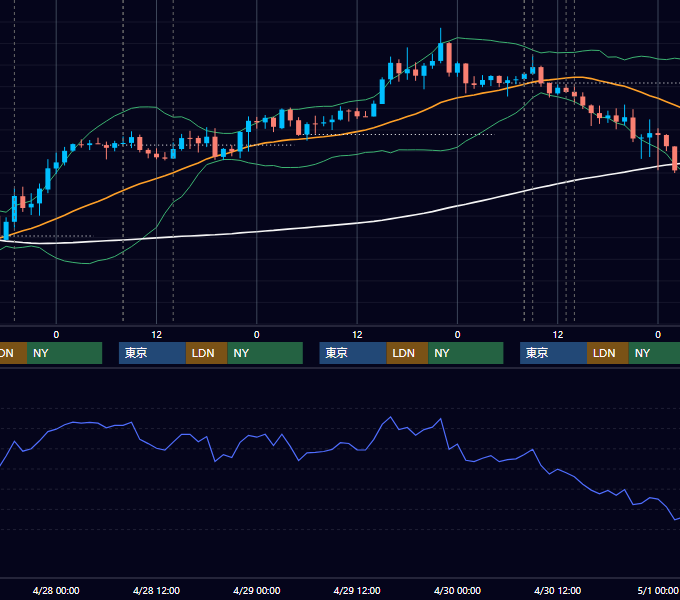
Task: Click the 4/30 00:00 time axis label
Action: pyautogui.click(x=457, y=590)
